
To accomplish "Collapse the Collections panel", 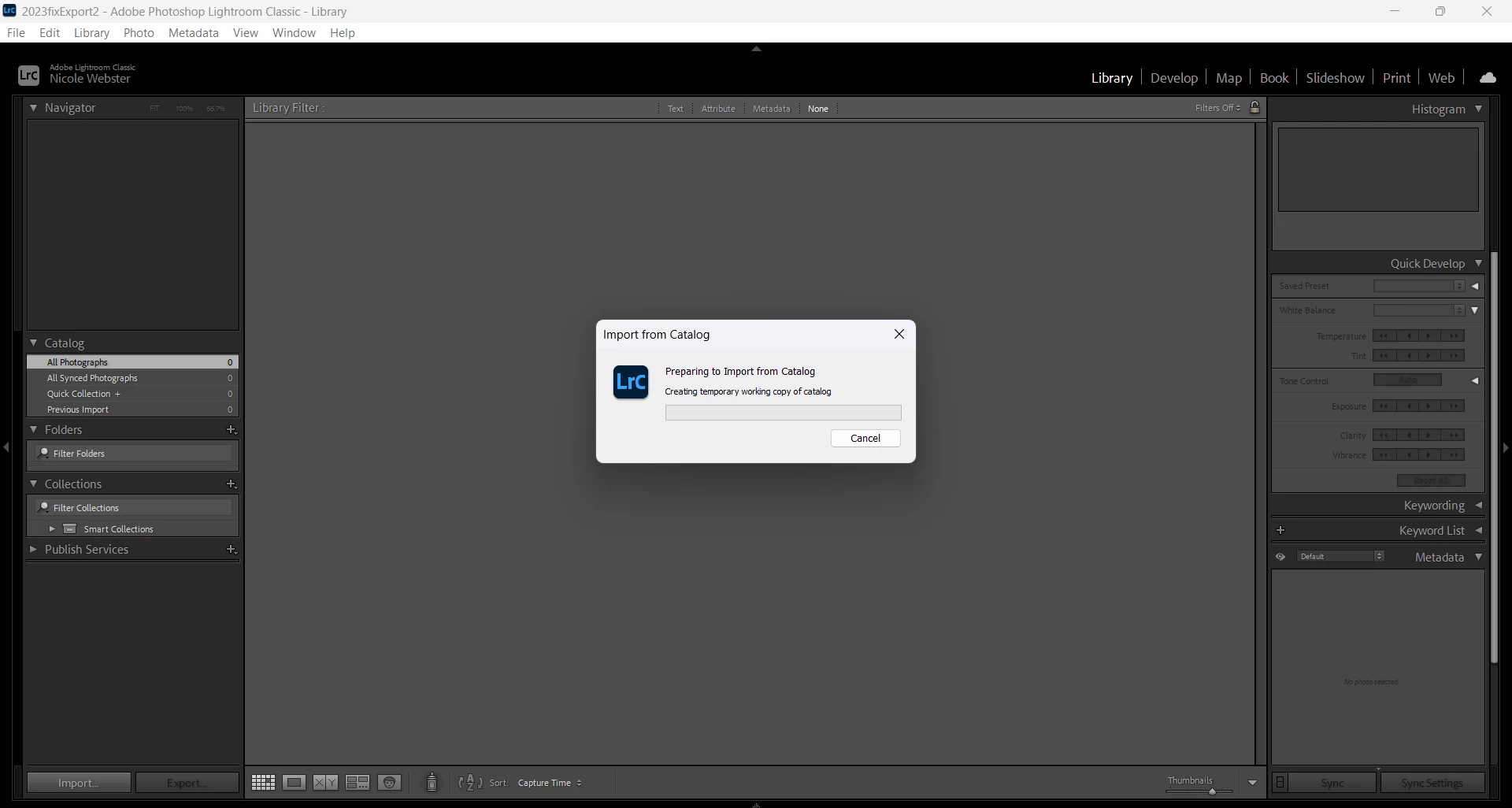I will (34, 484).
